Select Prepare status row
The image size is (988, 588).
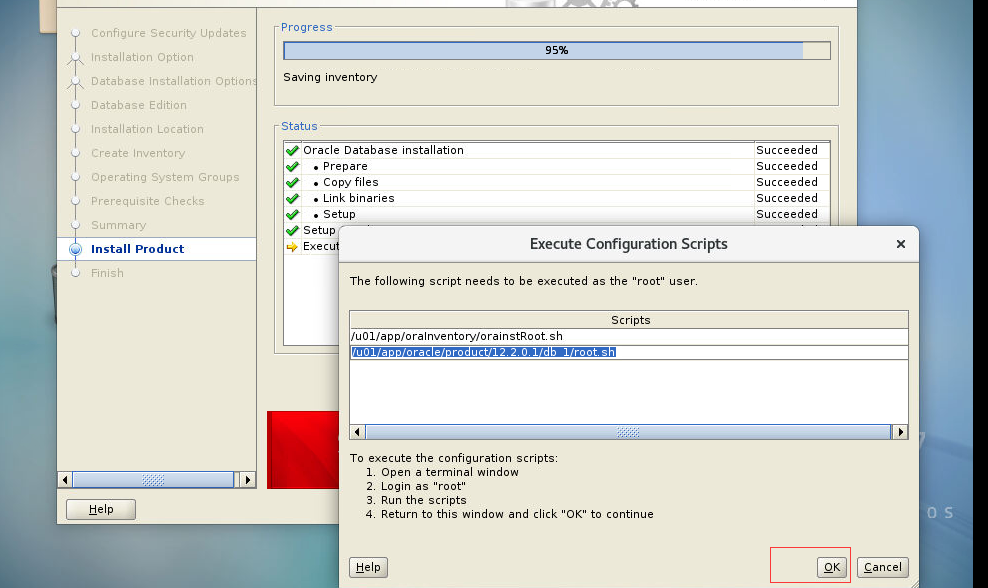[x=556, y=166]
